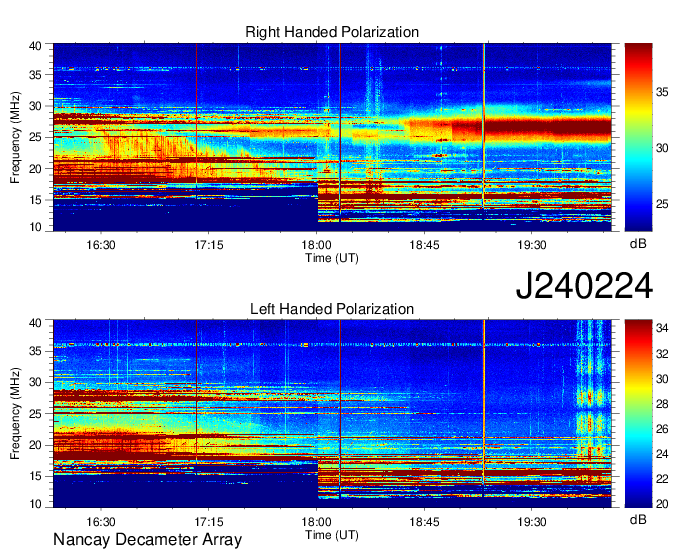
Task: Click the bottom plot's 'Frequency (MHz)' axis label
Action: coord(15,414)
